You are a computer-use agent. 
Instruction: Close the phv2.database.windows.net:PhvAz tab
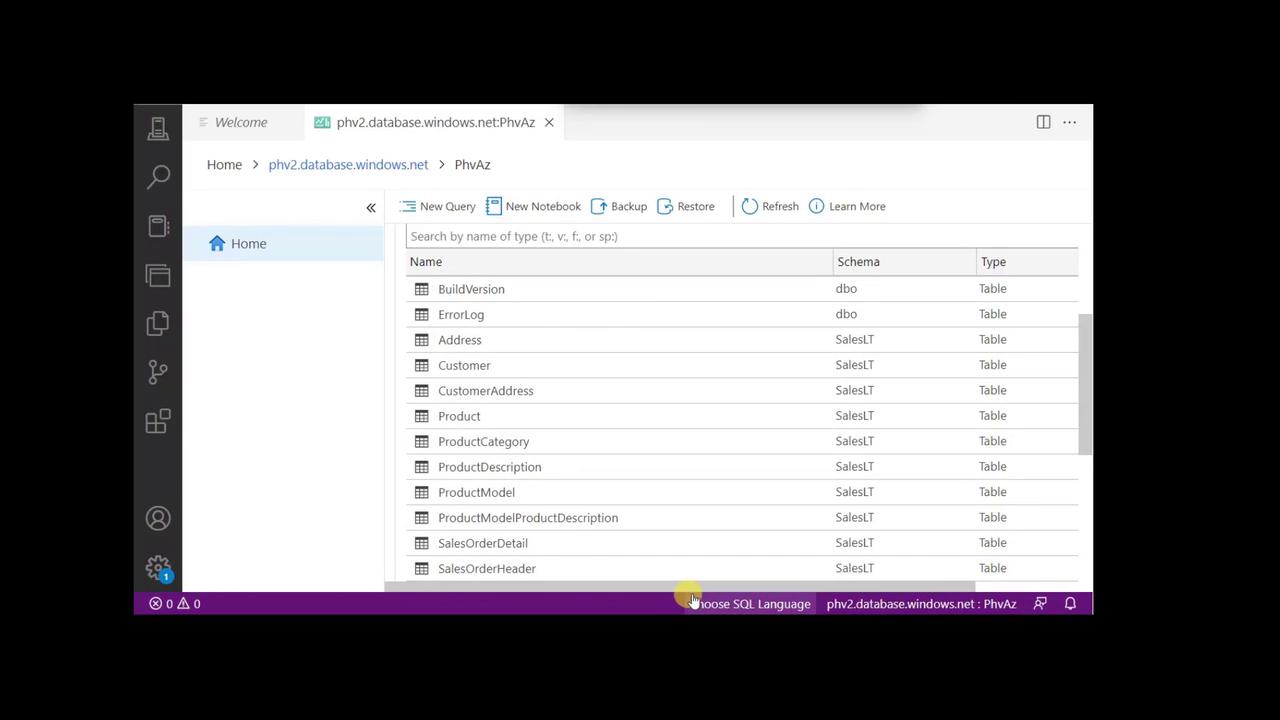549,122
